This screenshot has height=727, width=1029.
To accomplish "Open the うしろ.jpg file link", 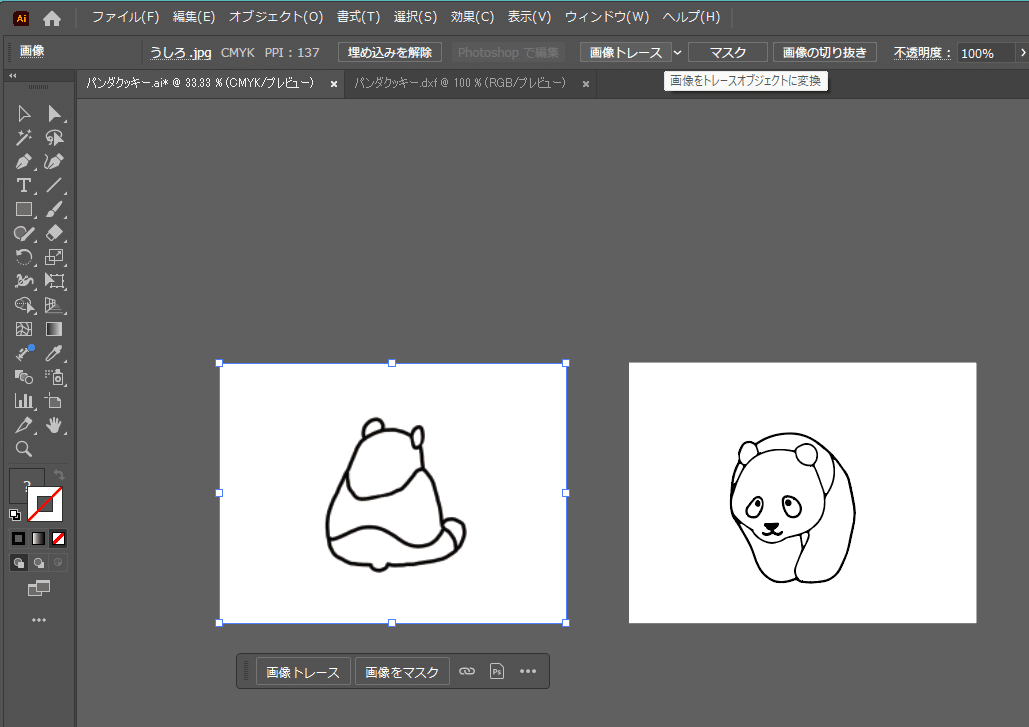I will (x=180, y=52).
